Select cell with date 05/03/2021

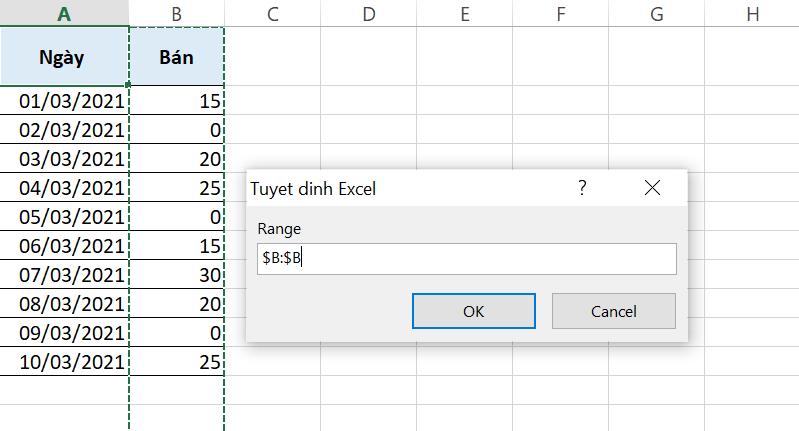tap(64, 217)
